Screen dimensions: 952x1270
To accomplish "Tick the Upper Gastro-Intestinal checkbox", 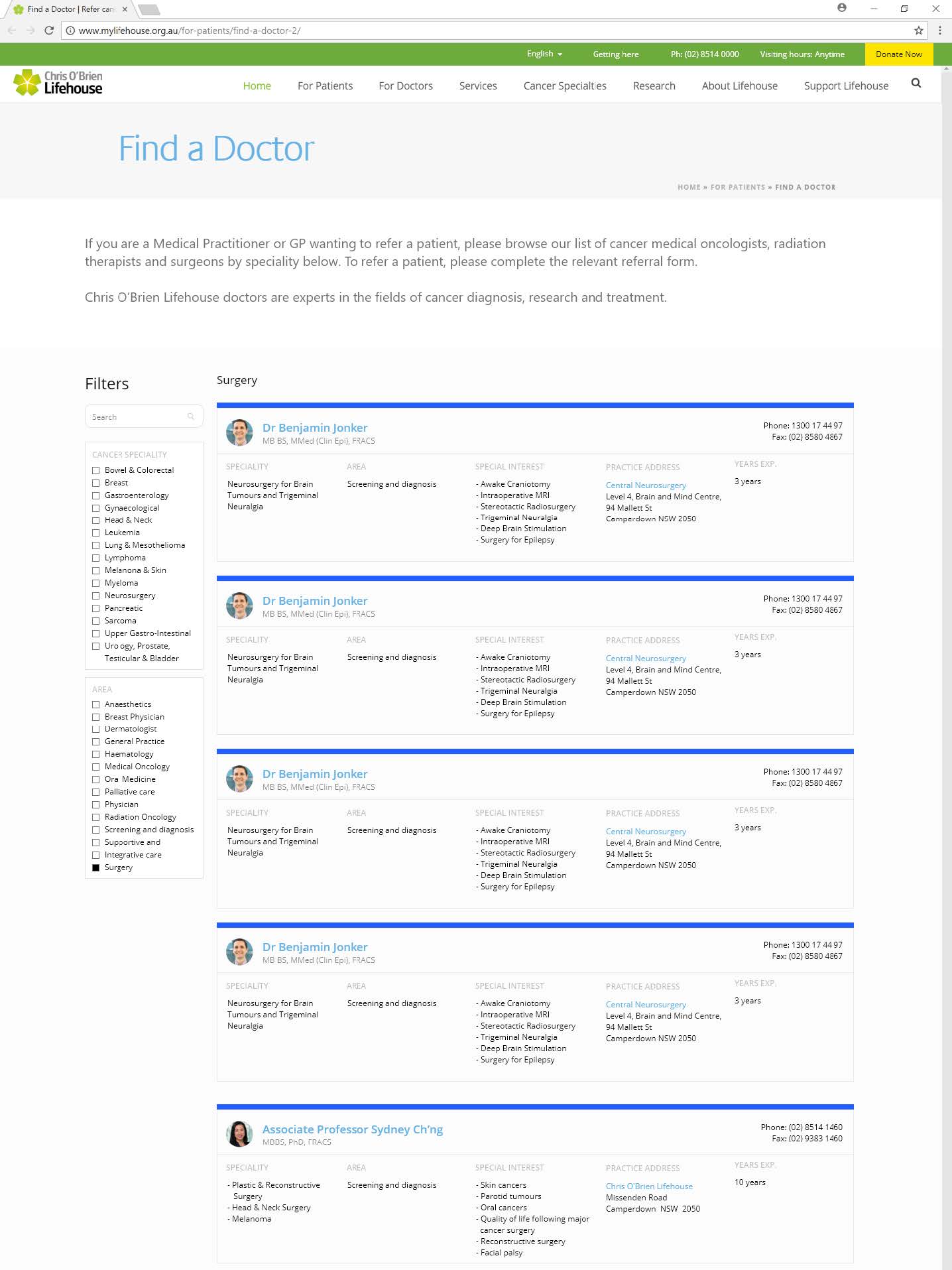I will (95, 633).
